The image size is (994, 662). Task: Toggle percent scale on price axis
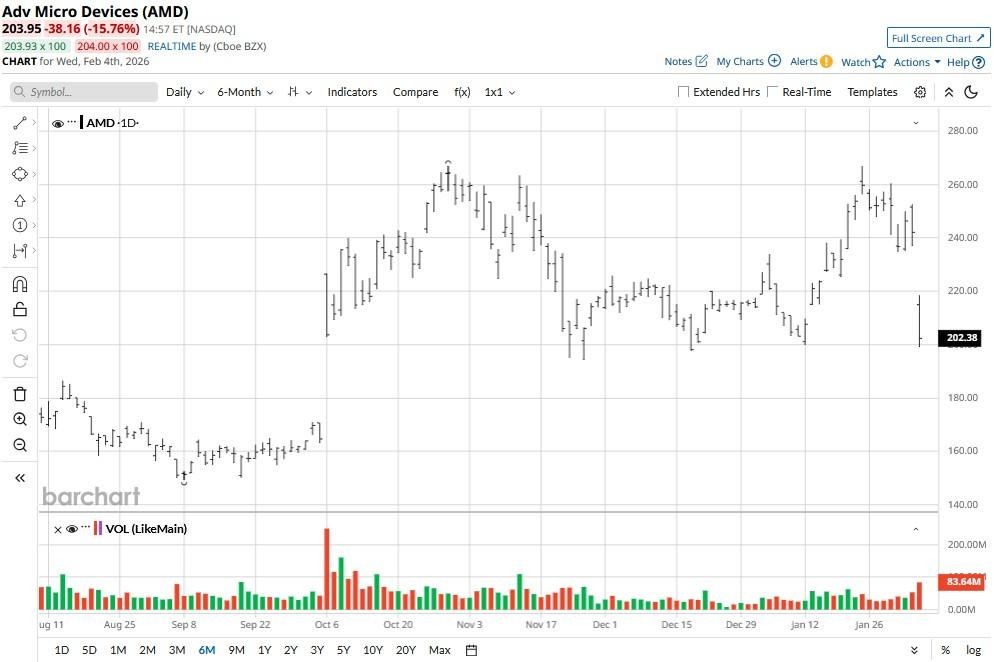click(x=945, y=650)
